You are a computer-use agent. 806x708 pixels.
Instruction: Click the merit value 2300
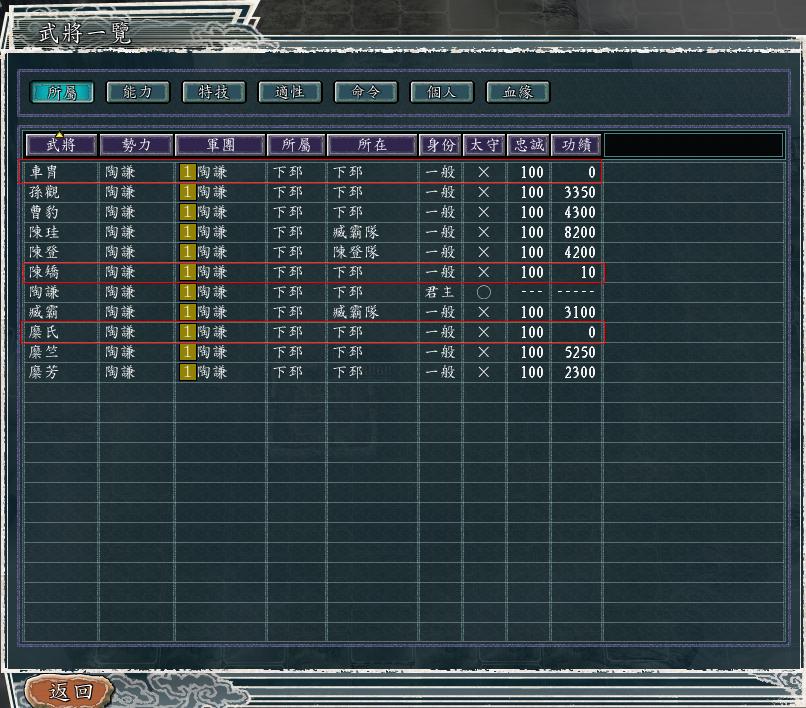580,373
